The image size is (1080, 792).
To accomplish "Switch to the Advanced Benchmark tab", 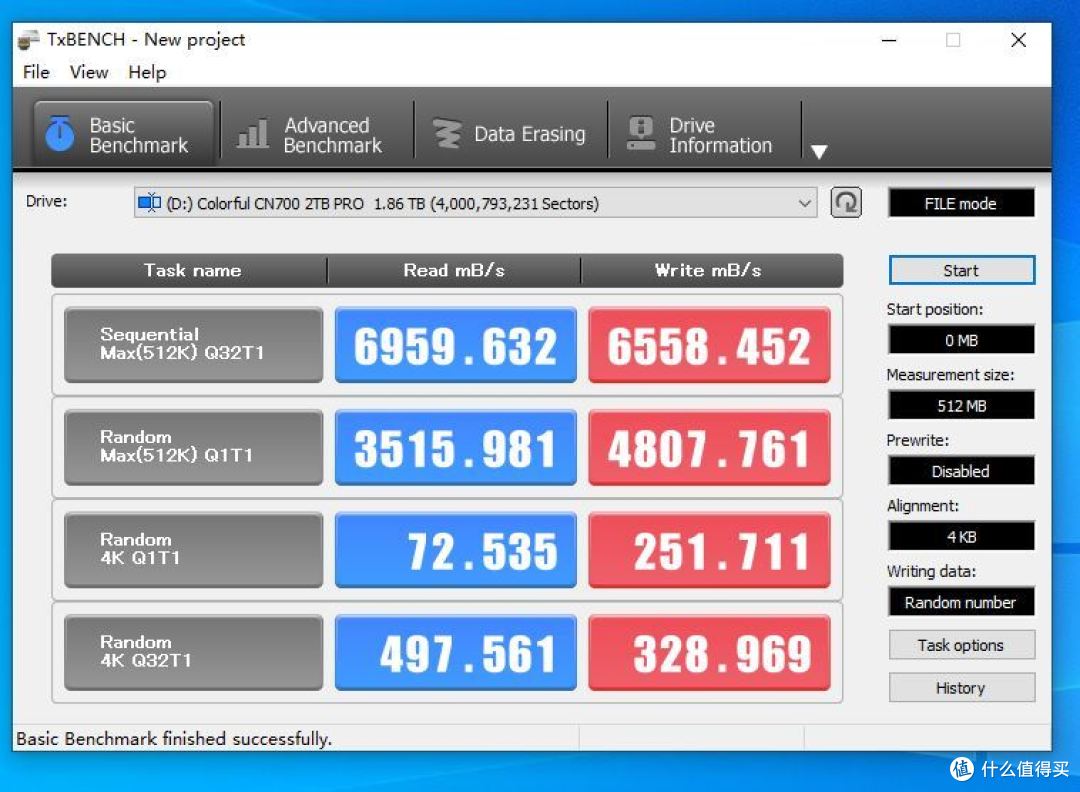I will click(x=317, y=134).
